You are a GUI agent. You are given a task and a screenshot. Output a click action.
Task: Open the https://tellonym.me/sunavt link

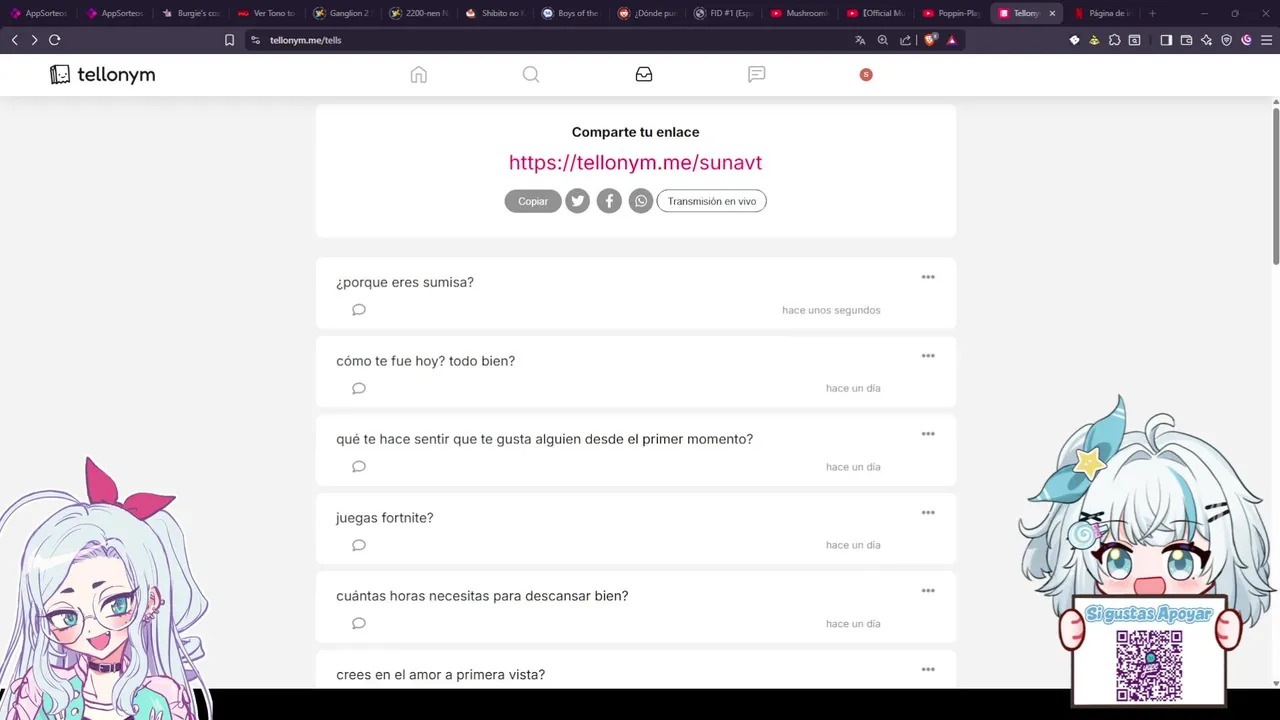tap(635, 162)
